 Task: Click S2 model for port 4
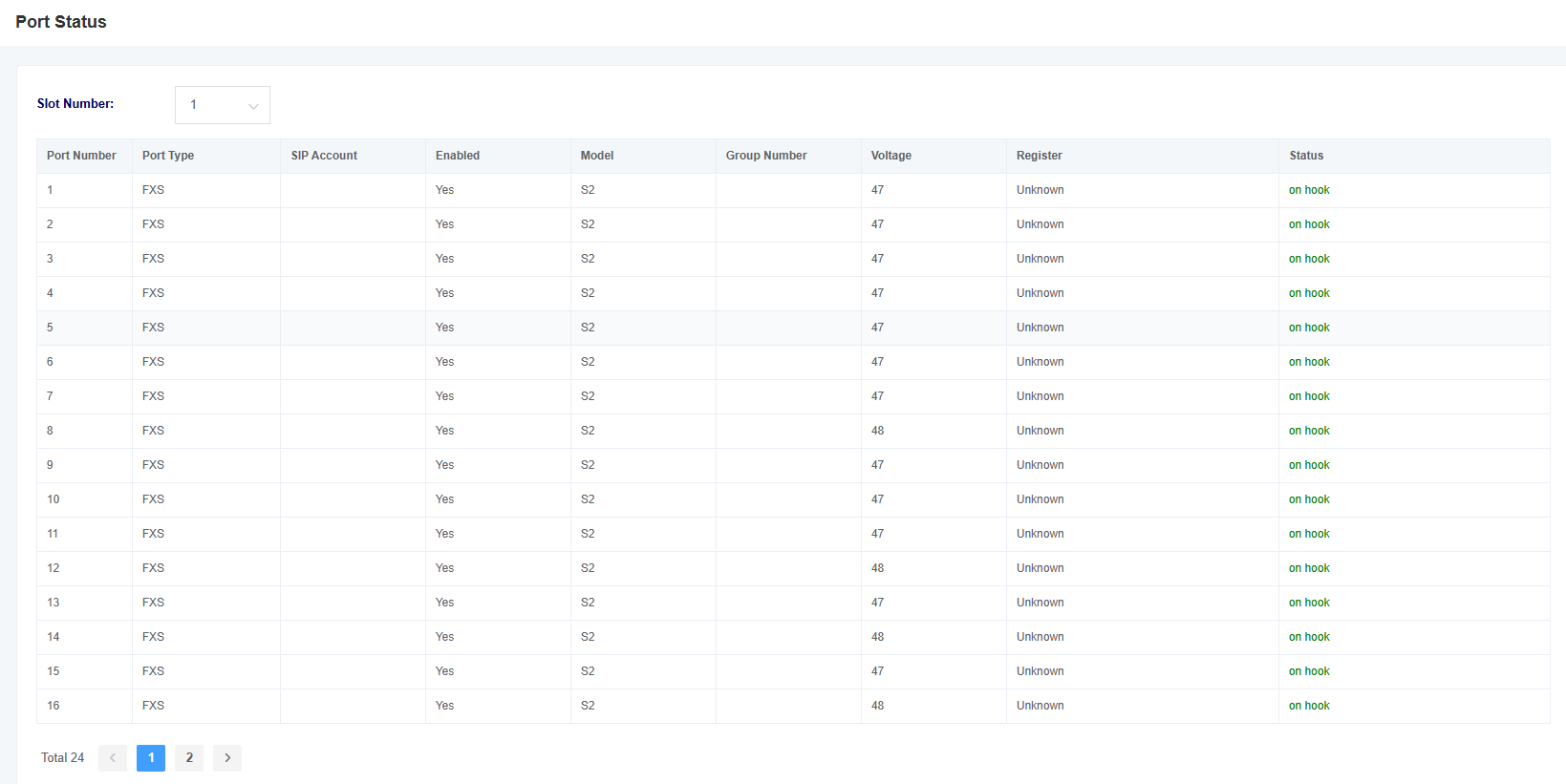588,293
